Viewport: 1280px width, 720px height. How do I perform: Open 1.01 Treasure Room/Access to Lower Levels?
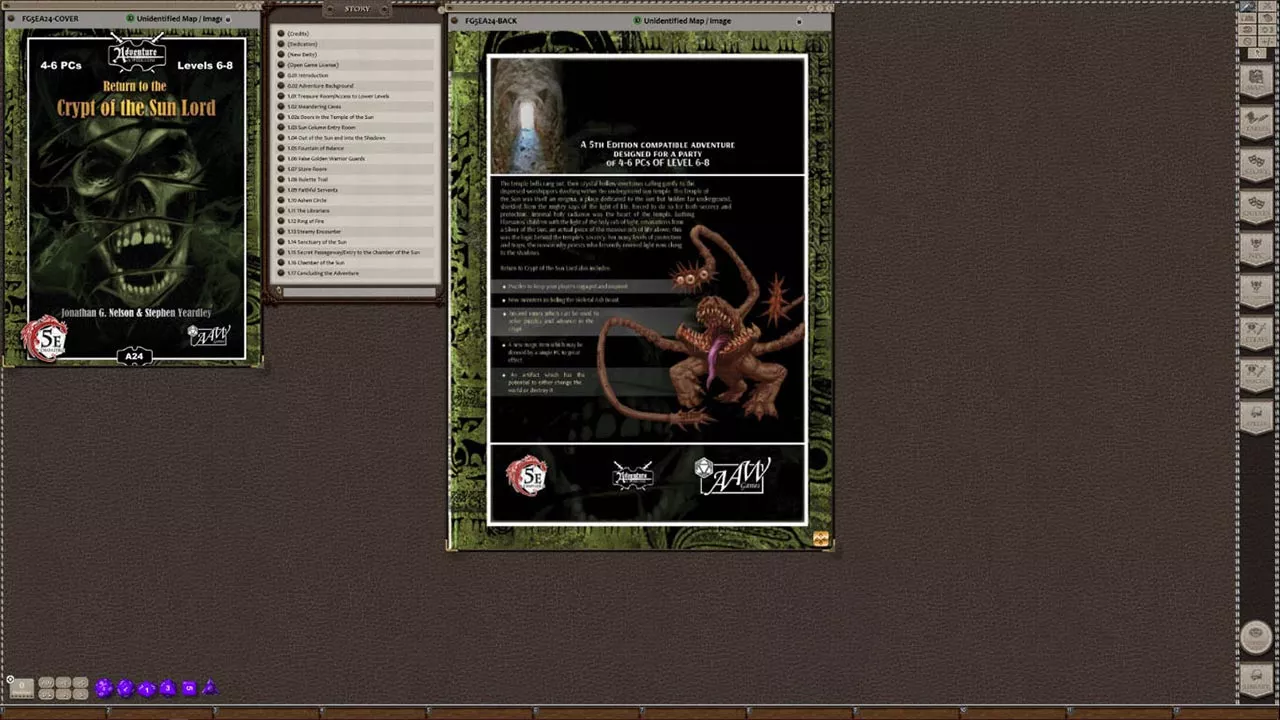(356, 96)
